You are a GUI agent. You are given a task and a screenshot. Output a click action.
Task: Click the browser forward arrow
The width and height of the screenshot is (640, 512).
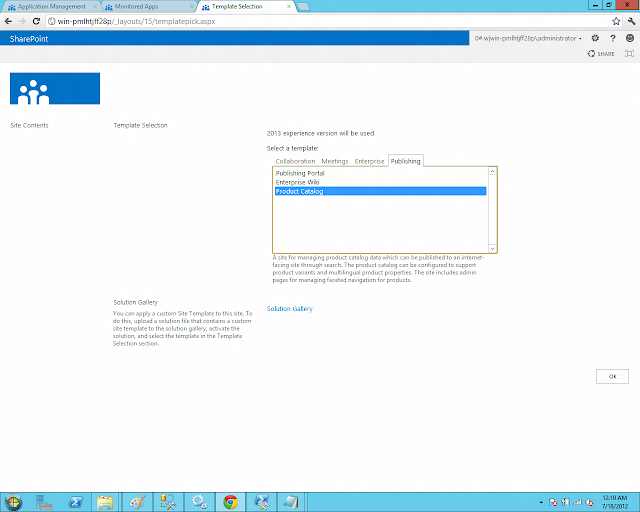(22, 21)
